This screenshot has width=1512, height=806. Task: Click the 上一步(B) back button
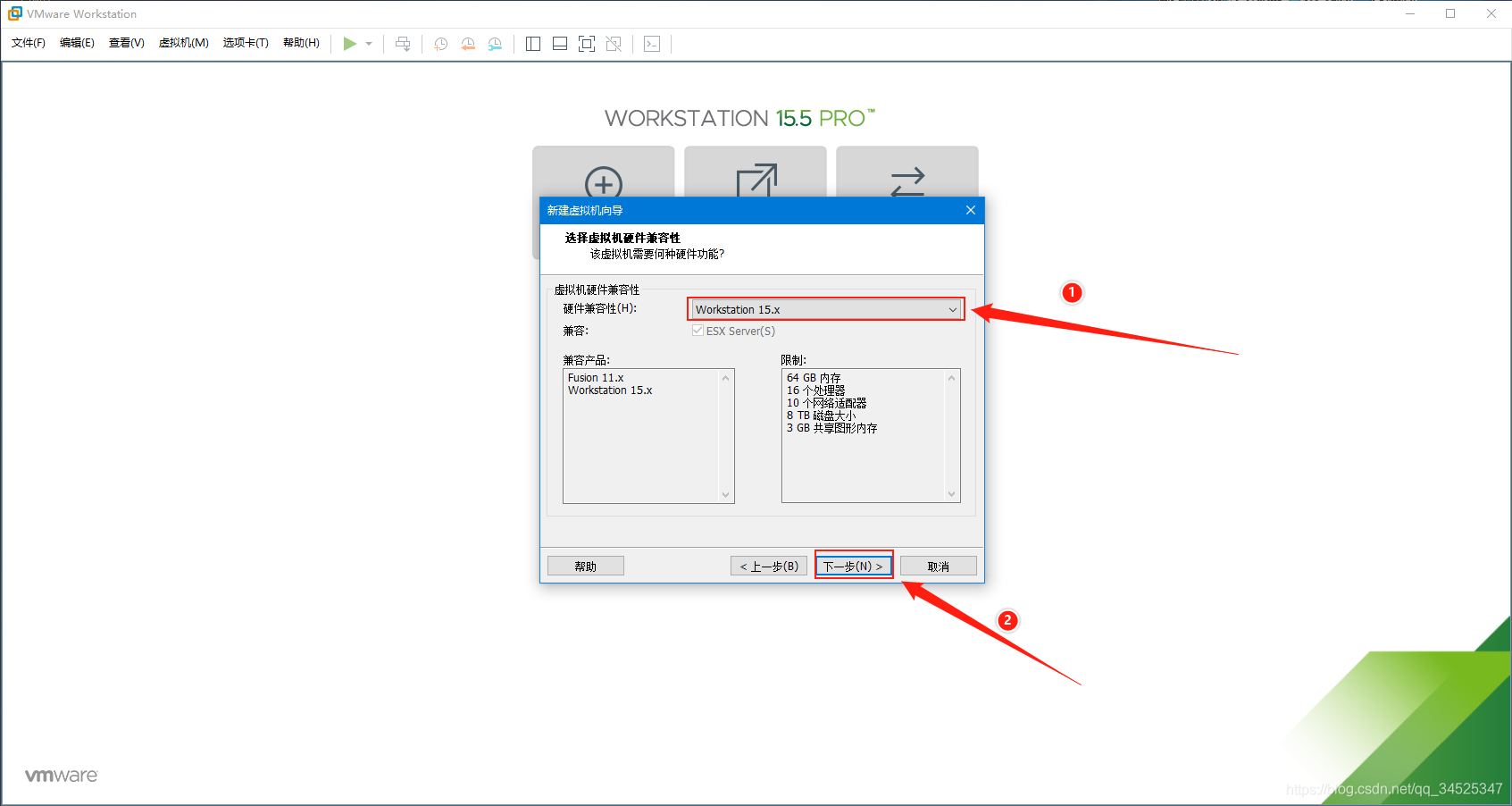pyautogui.click(x=769, y=566)
